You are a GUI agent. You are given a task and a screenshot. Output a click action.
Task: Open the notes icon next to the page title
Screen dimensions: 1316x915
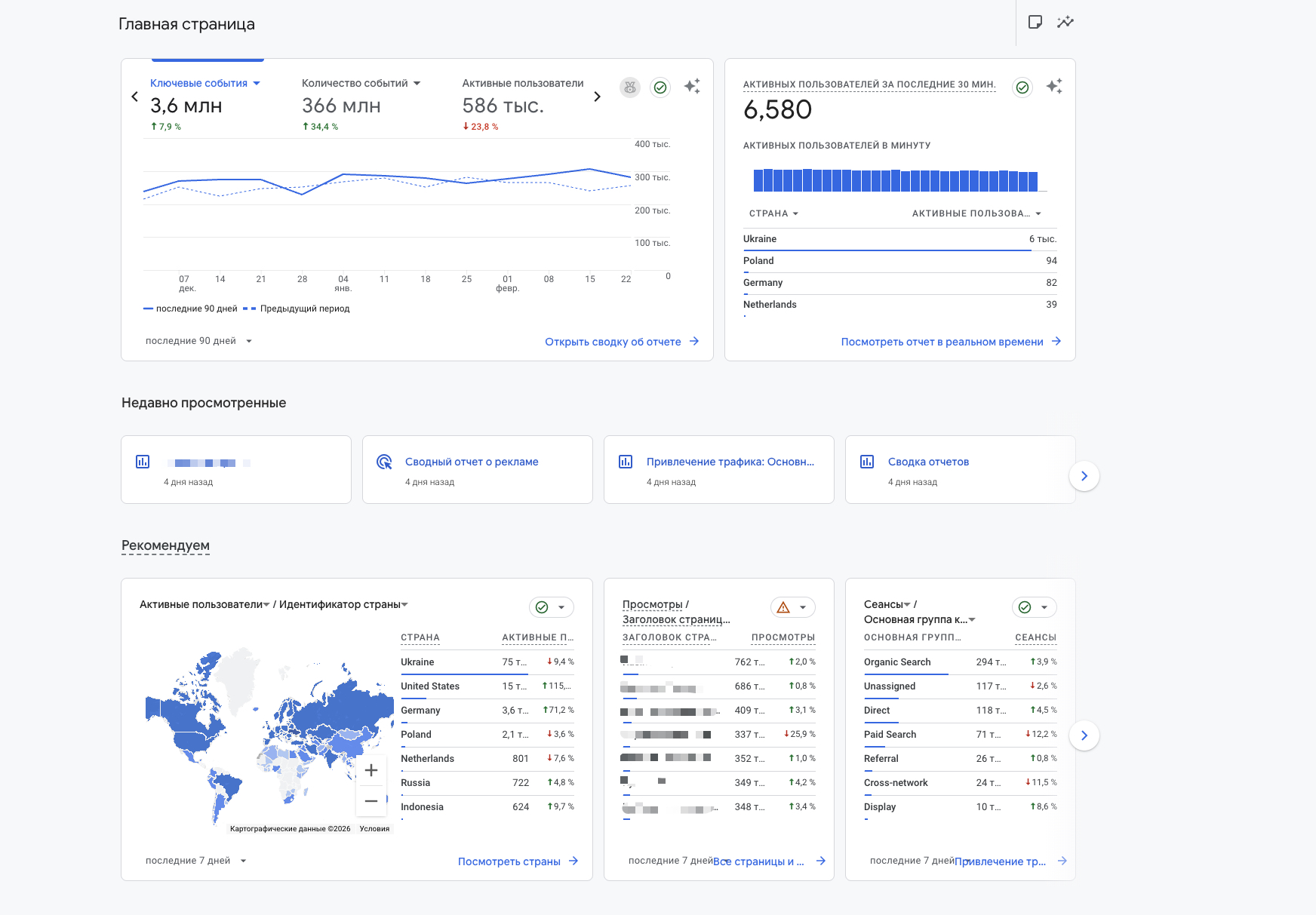click(x=1035, y=22)
